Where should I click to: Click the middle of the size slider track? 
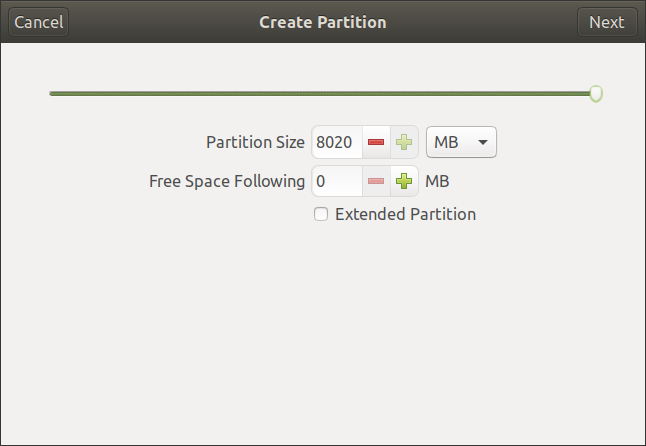(x=322, y=94)
